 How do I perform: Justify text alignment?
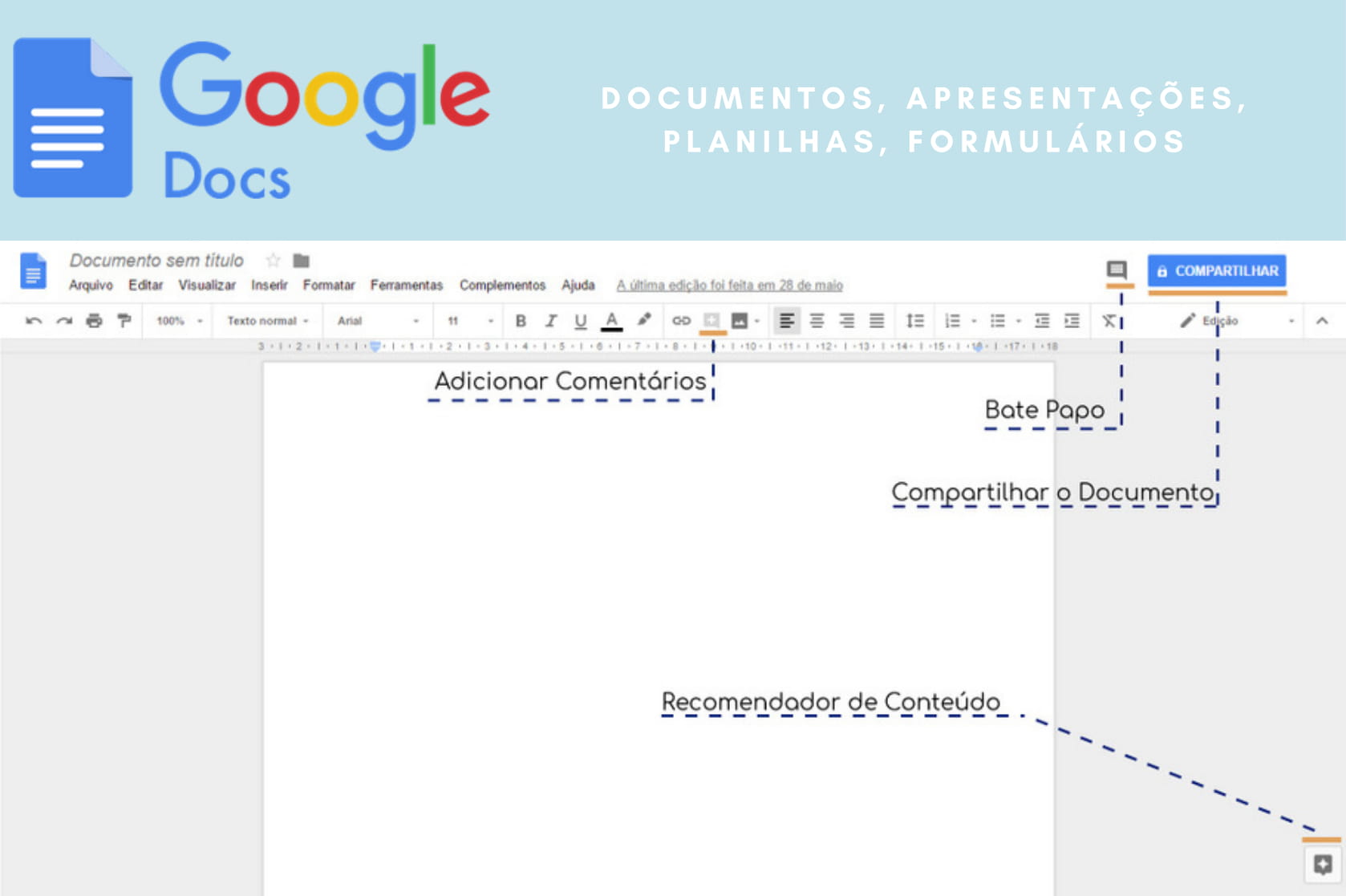coord(877,321)
